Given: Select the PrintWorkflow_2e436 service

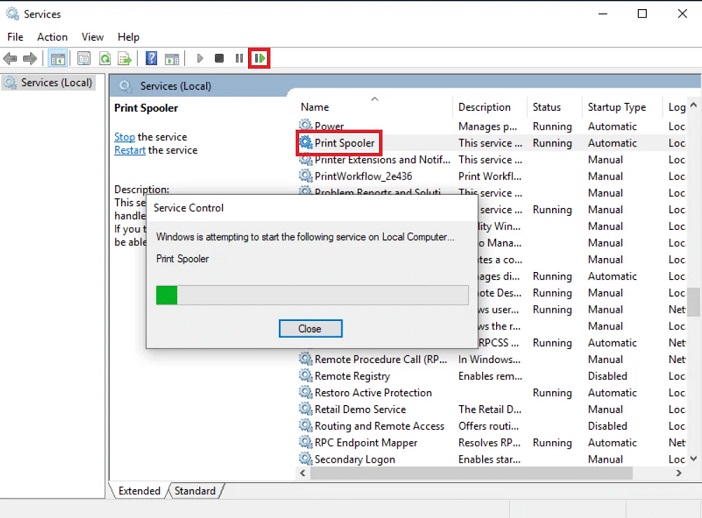Looking at the screenshot, I should [492, 176].
